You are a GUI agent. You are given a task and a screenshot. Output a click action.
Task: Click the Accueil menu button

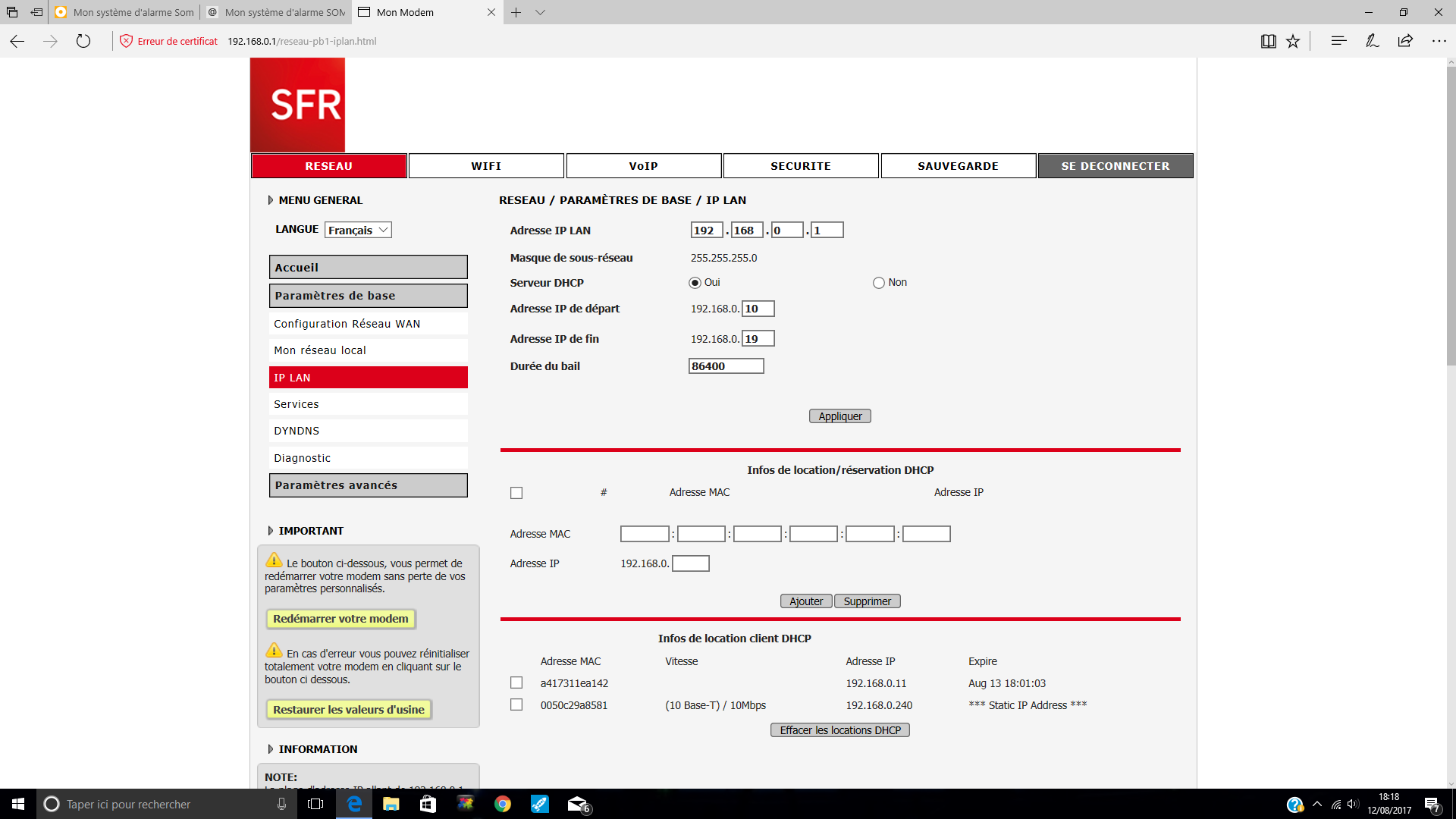click(369, 268)
